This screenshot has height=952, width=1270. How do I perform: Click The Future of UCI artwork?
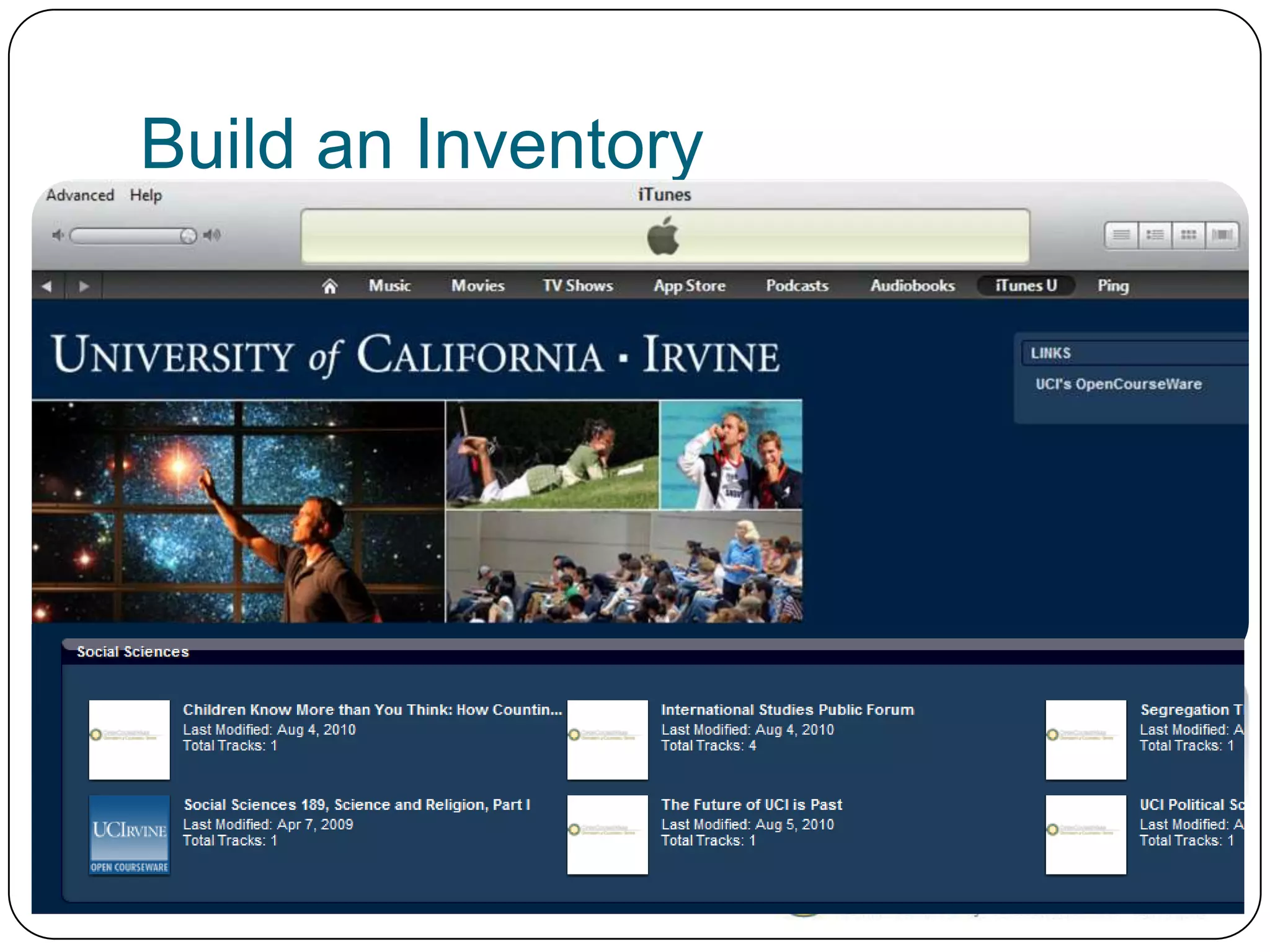608,835
